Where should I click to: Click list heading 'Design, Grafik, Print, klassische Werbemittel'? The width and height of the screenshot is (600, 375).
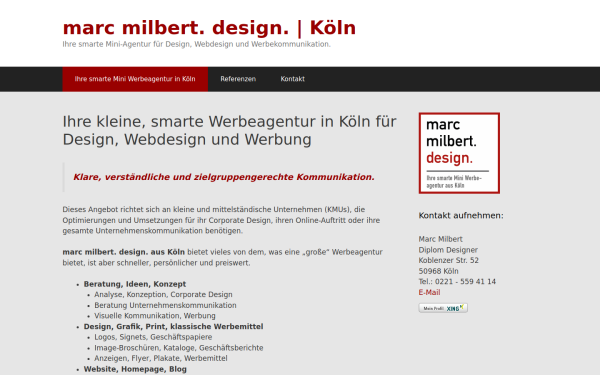[x=173, y=327]
